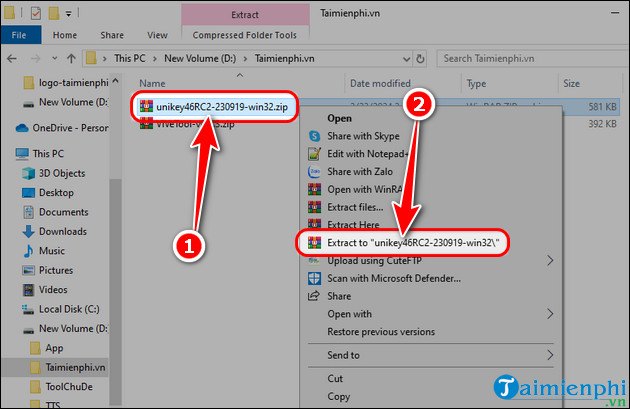Sort files by Date modified column

point(378,83)
